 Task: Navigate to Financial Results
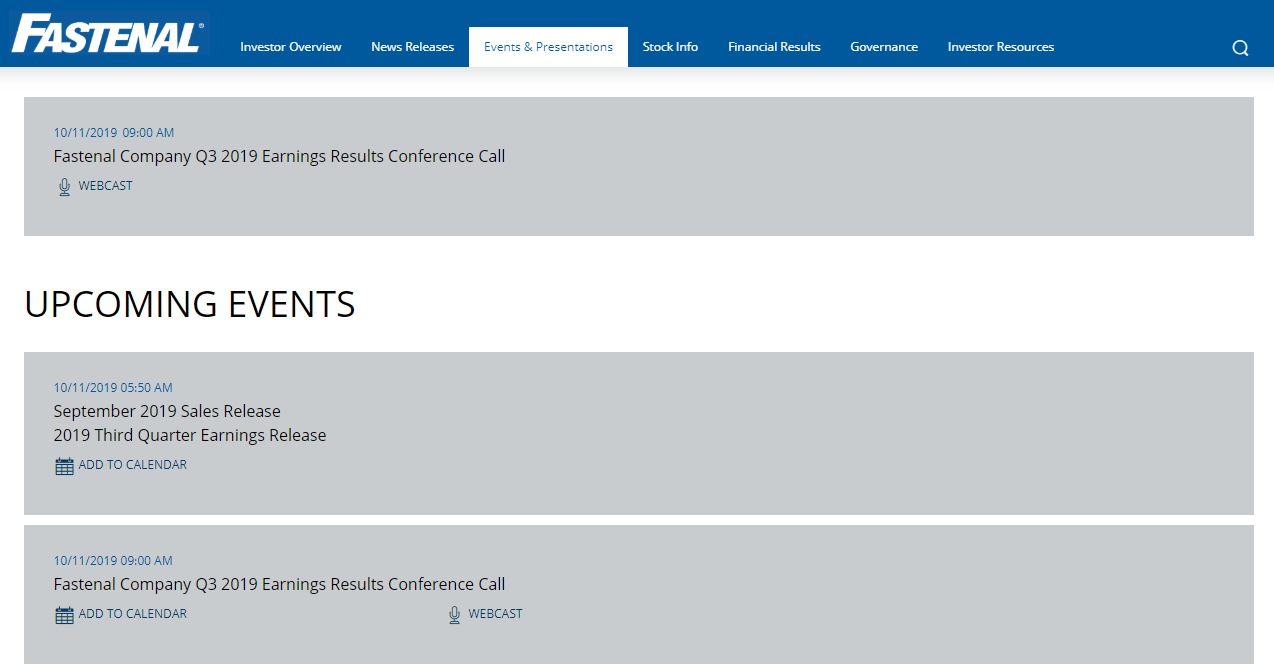[774, 47]
